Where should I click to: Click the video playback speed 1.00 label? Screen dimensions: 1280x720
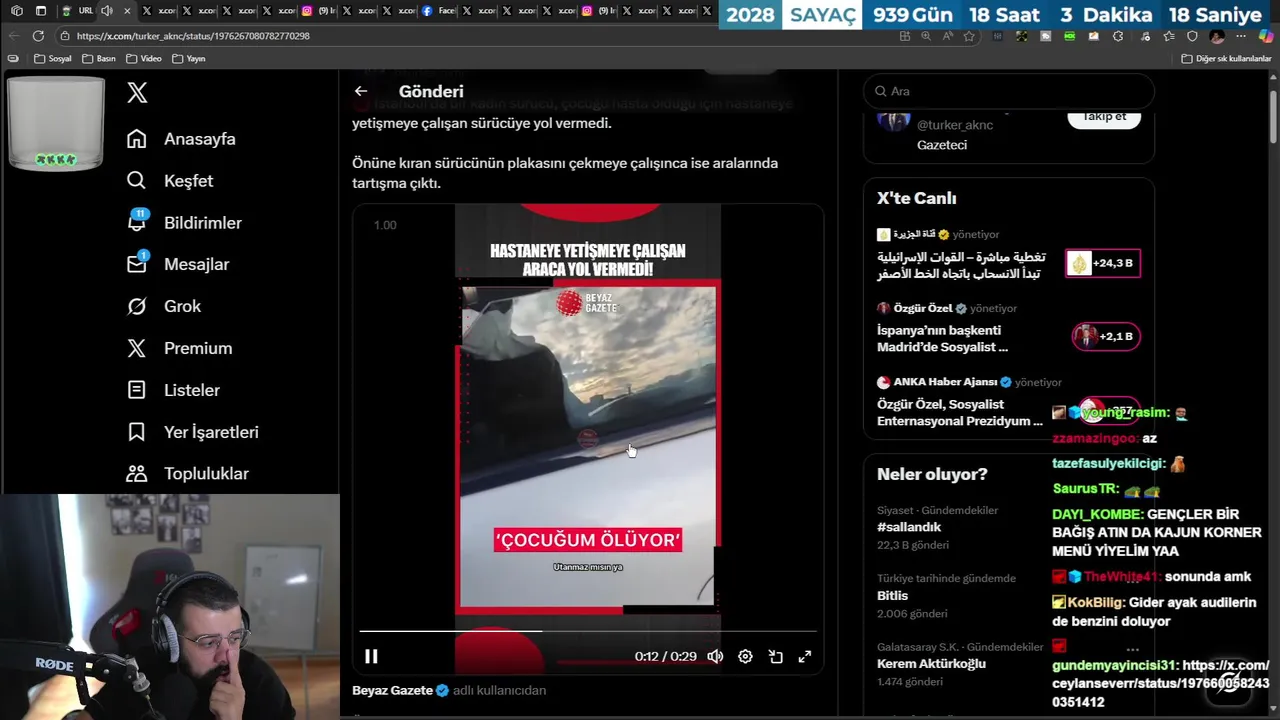click(385, 225)
